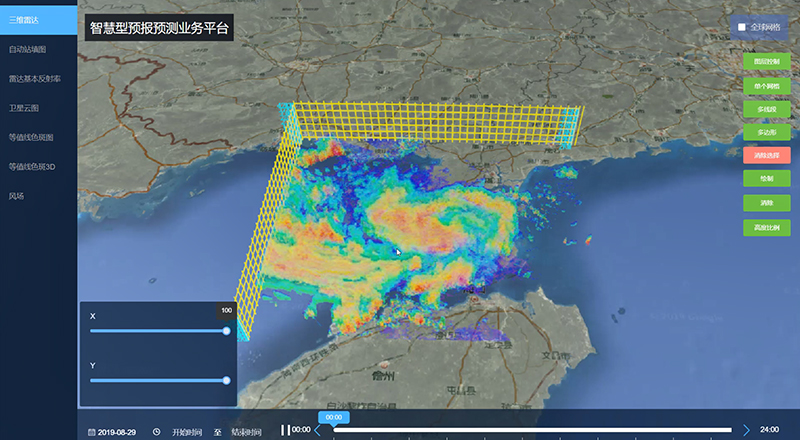Viewport: 800px width, 440px height.
Task: Enable the 全球网格 checkbox
Action: [742, 27]
